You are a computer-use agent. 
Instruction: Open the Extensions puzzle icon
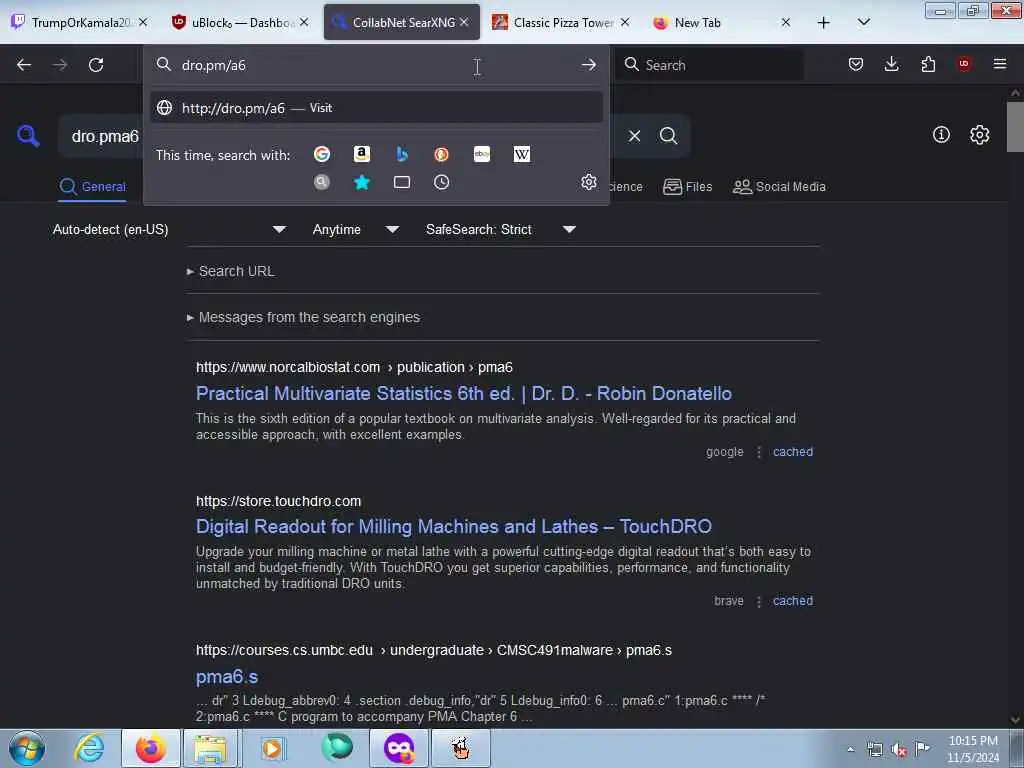[x=928, y=64]
